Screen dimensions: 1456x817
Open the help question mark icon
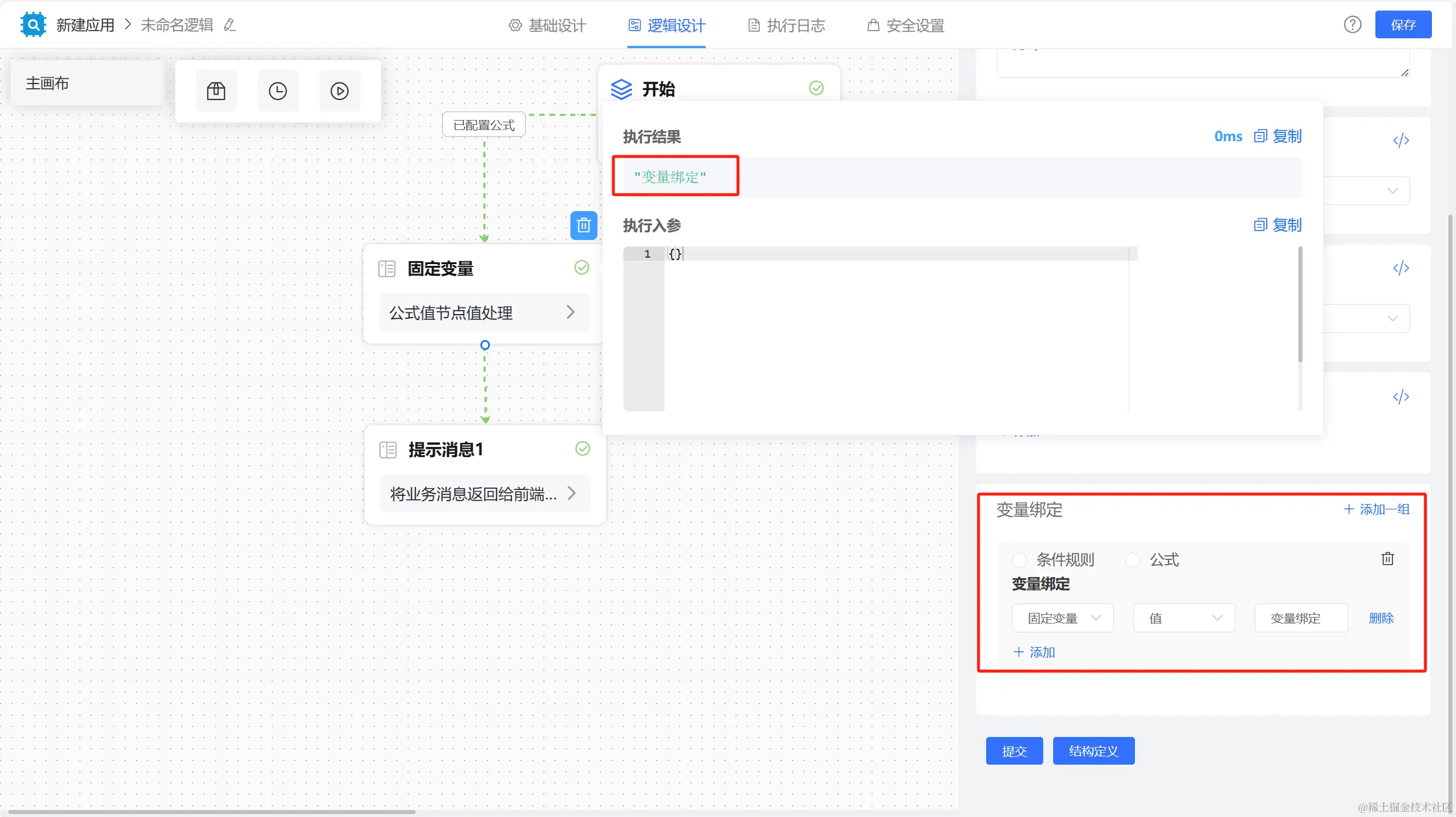click(1352, 25)
